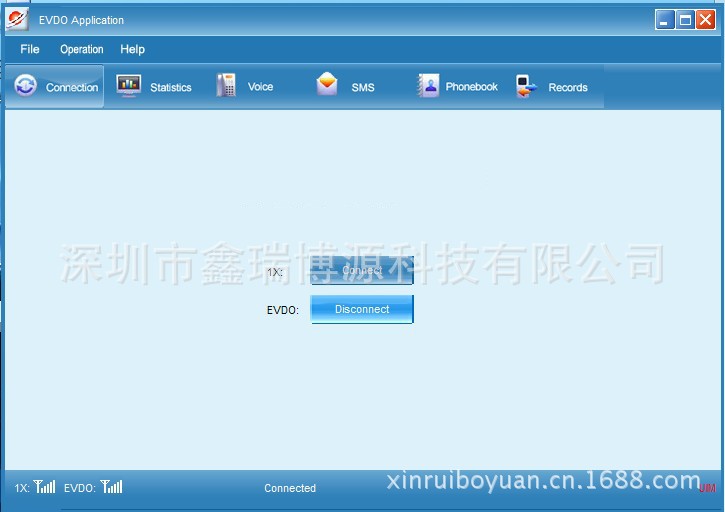
Task: Maximize the EVDO Application window
Action: [685, 20]
